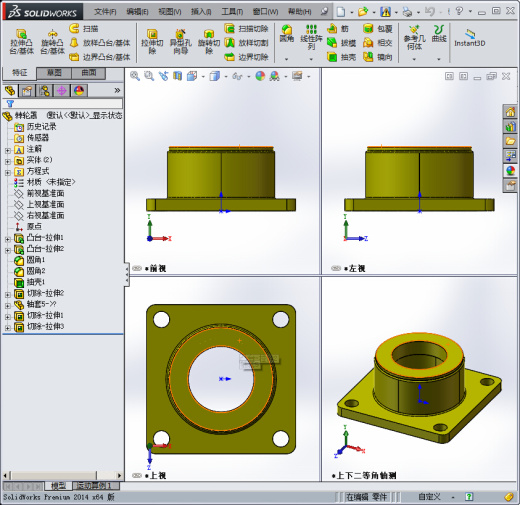
Task: Select the 拉伸切除 extruded cut tool
Action: pos(152,42)
